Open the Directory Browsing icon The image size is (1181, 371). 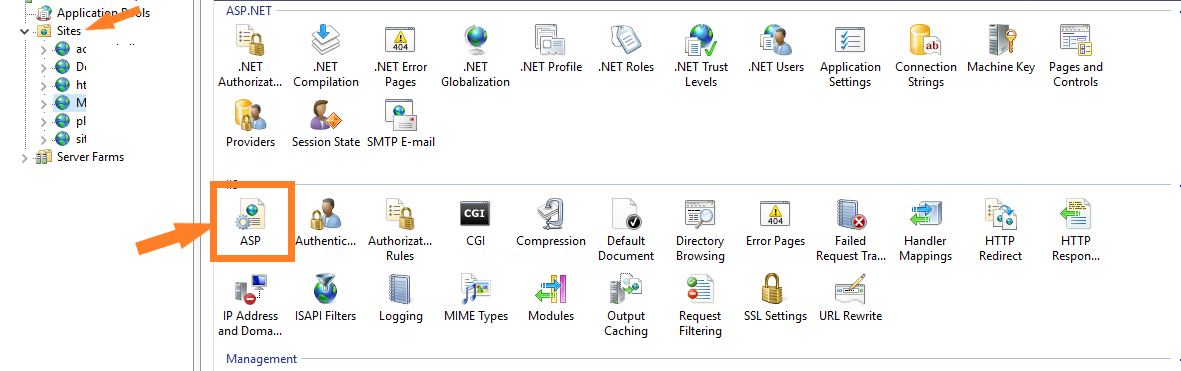click(x=700, y=214)
